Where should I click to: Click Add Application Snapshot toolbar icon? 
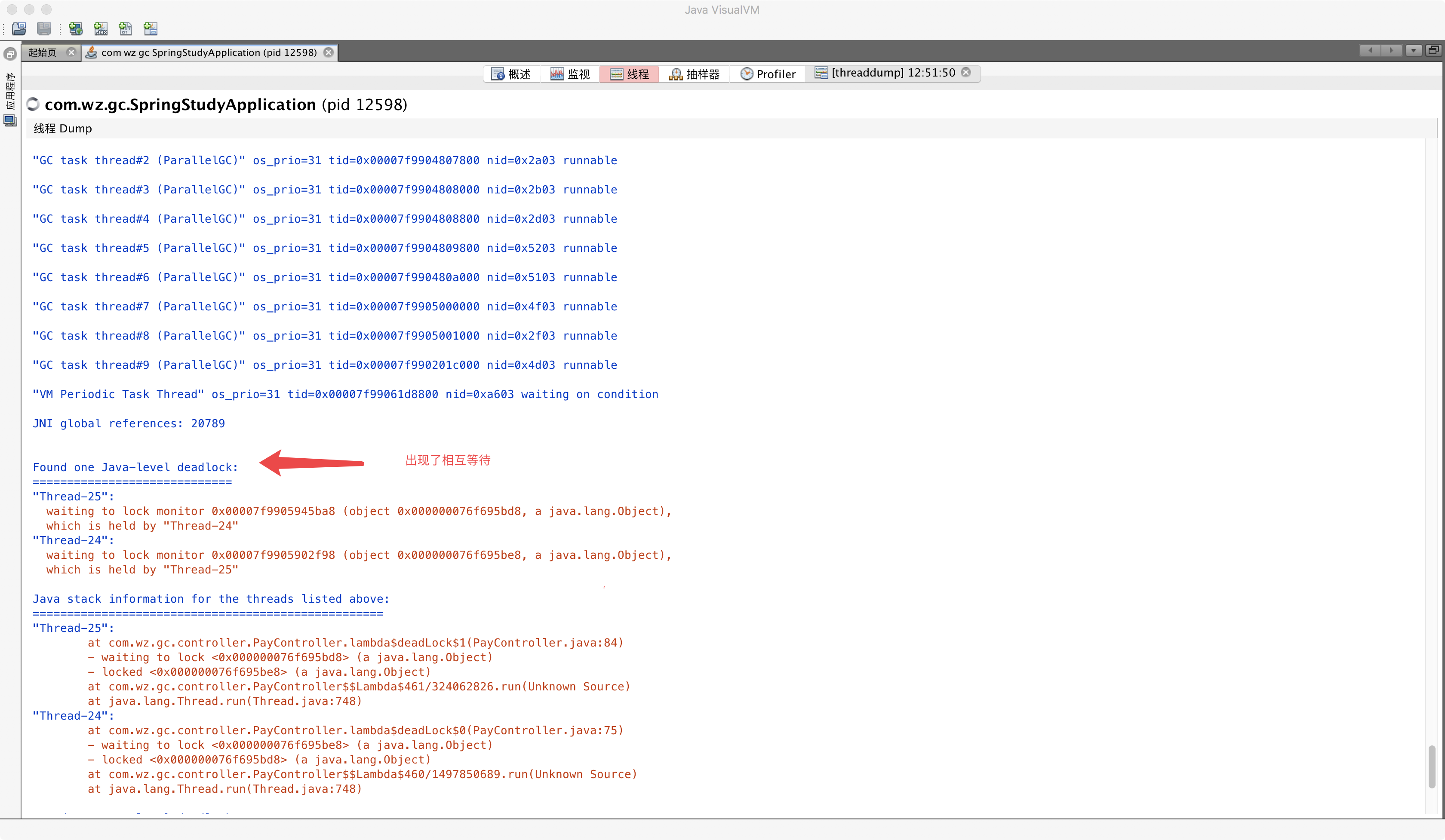151,29
